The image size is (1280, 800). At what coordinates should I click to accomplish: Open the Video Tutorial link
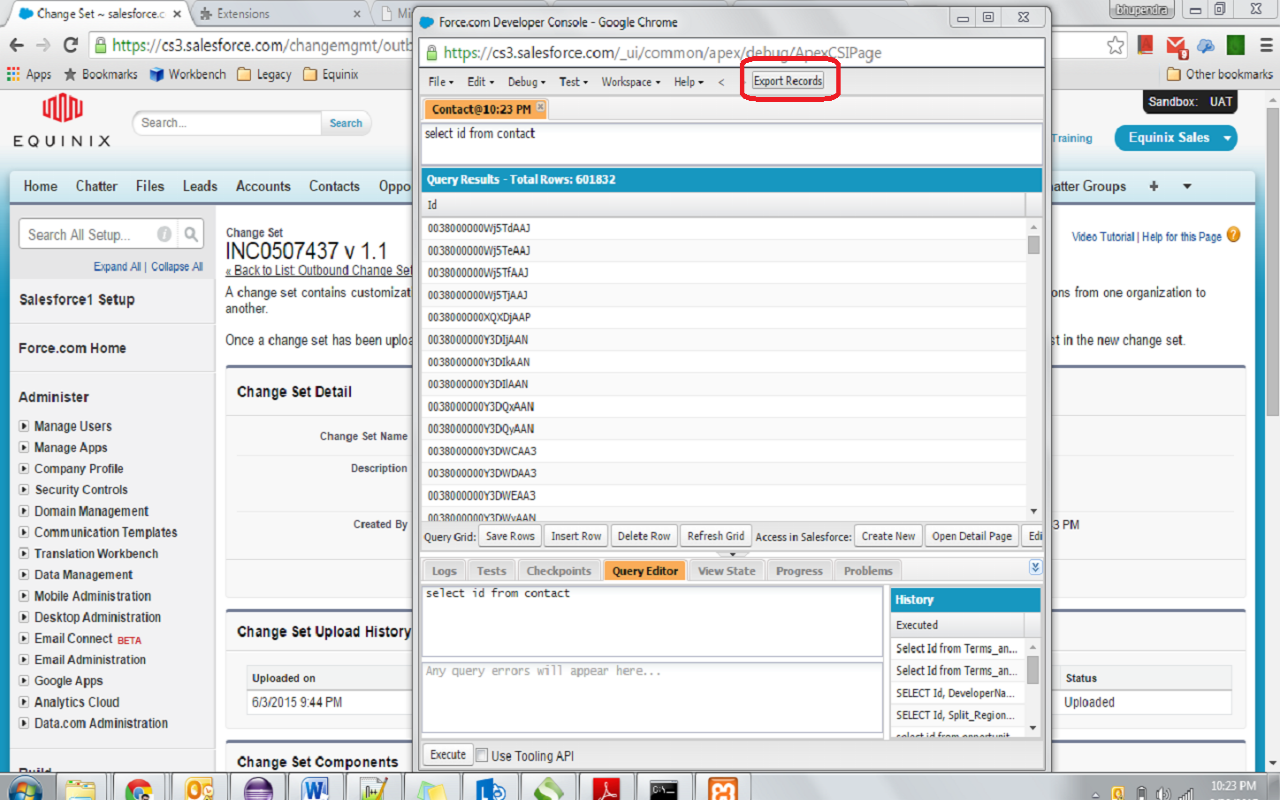pyautogui.click(x=1103, y=236)
